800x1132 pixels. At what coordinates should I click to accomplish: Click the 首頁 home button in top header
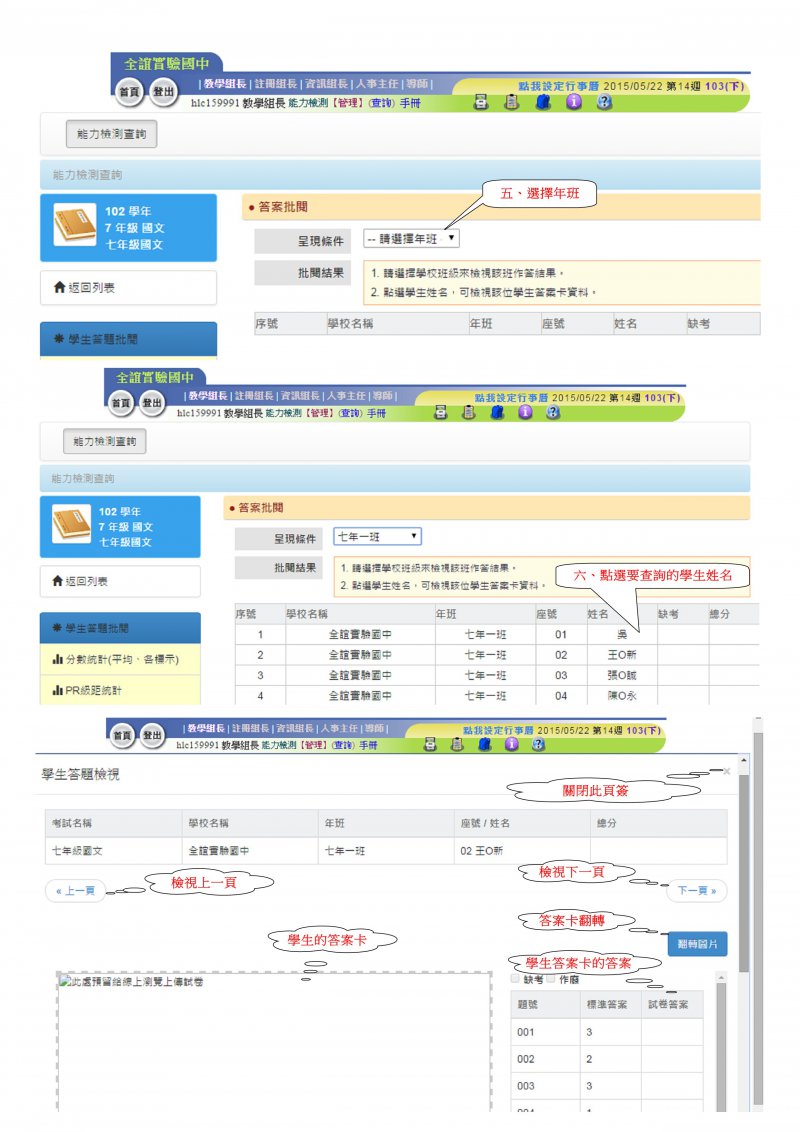[130, 92]
